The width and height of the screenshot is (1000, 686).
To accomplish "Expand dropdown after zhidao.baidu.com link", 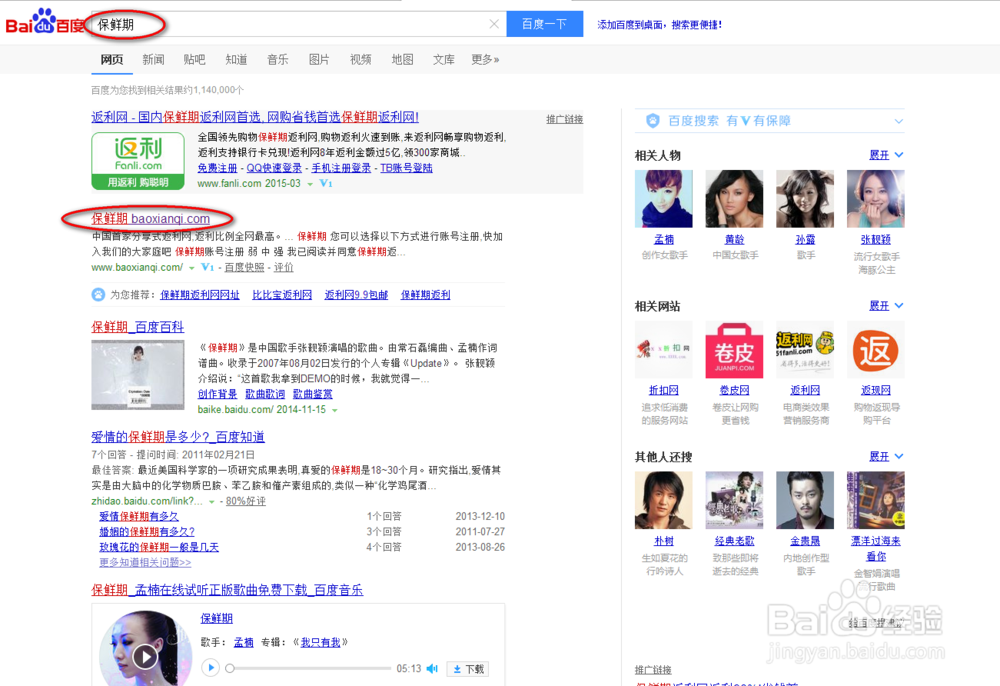I will [212, 502].
